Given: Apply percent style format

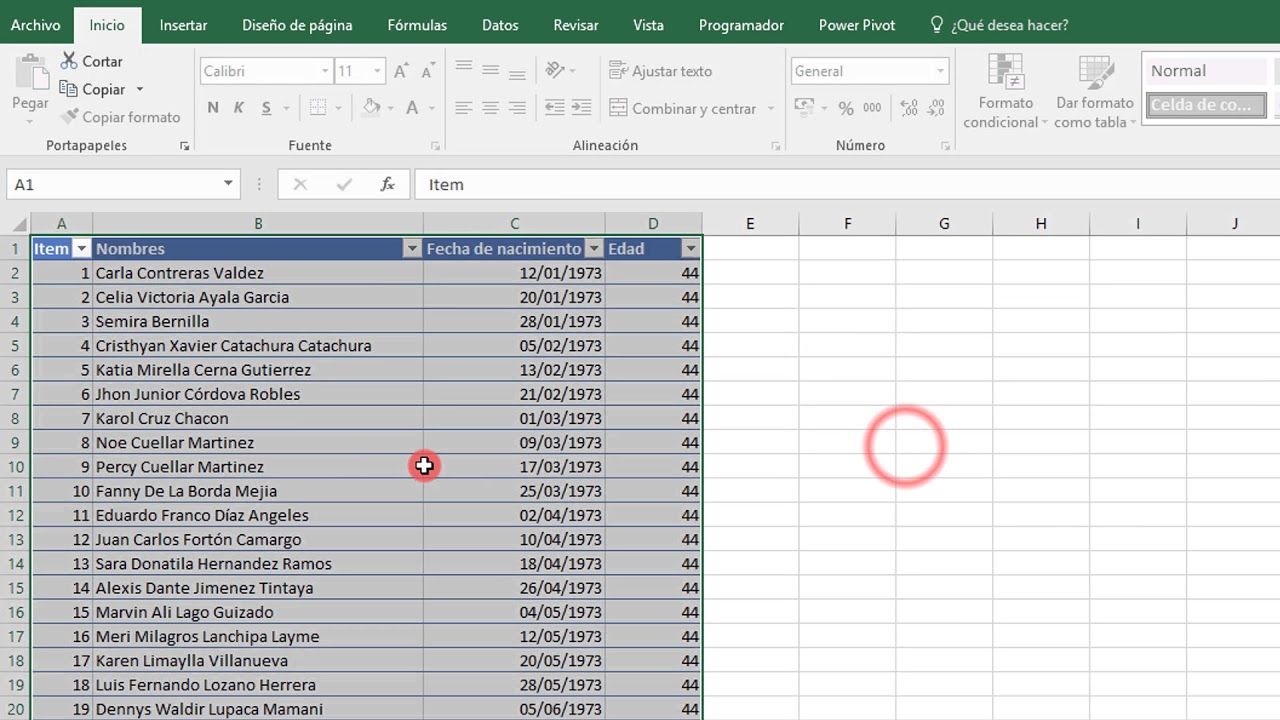Looking at the screenshot, I should point(846,108).
